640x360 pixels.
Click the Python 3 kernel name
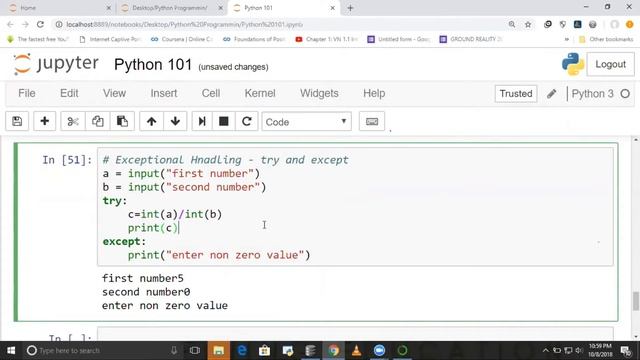(592, 93)
